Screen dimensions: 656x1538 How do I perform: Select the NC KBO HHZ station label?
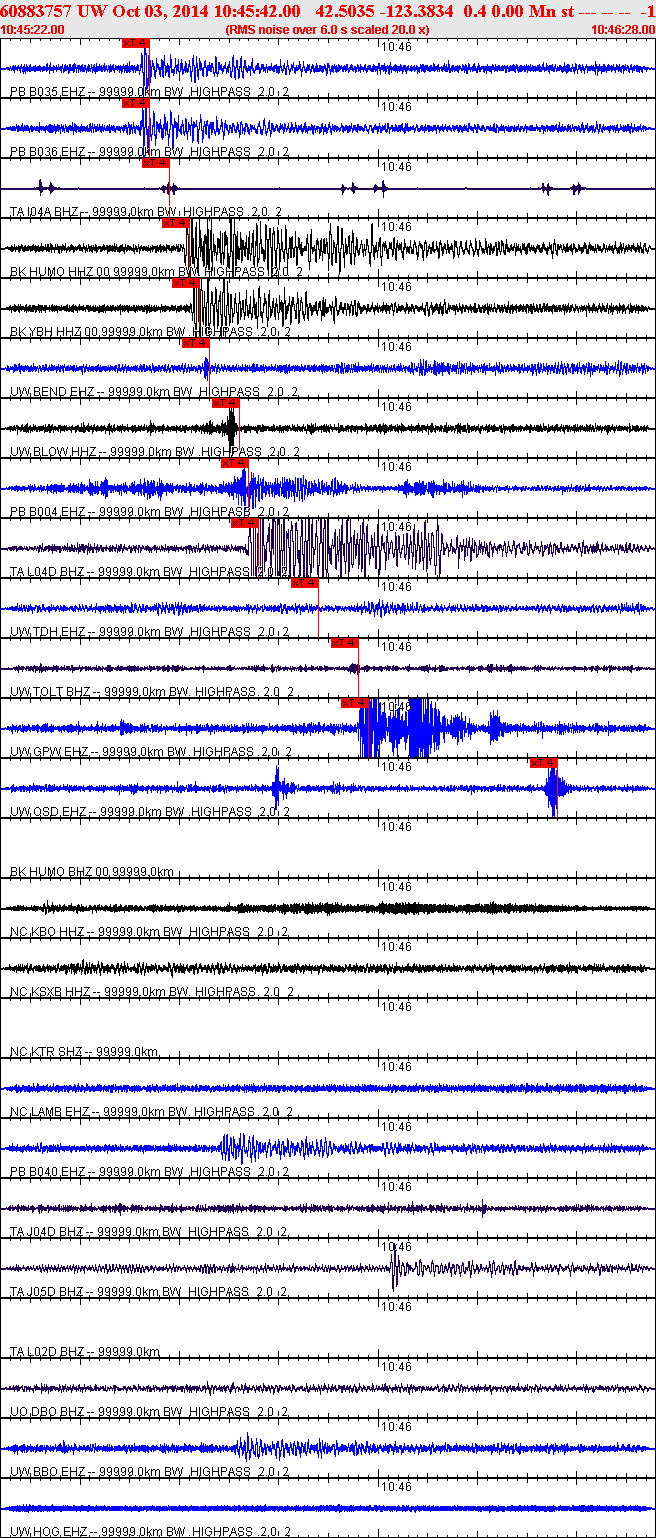coord(149,932)
